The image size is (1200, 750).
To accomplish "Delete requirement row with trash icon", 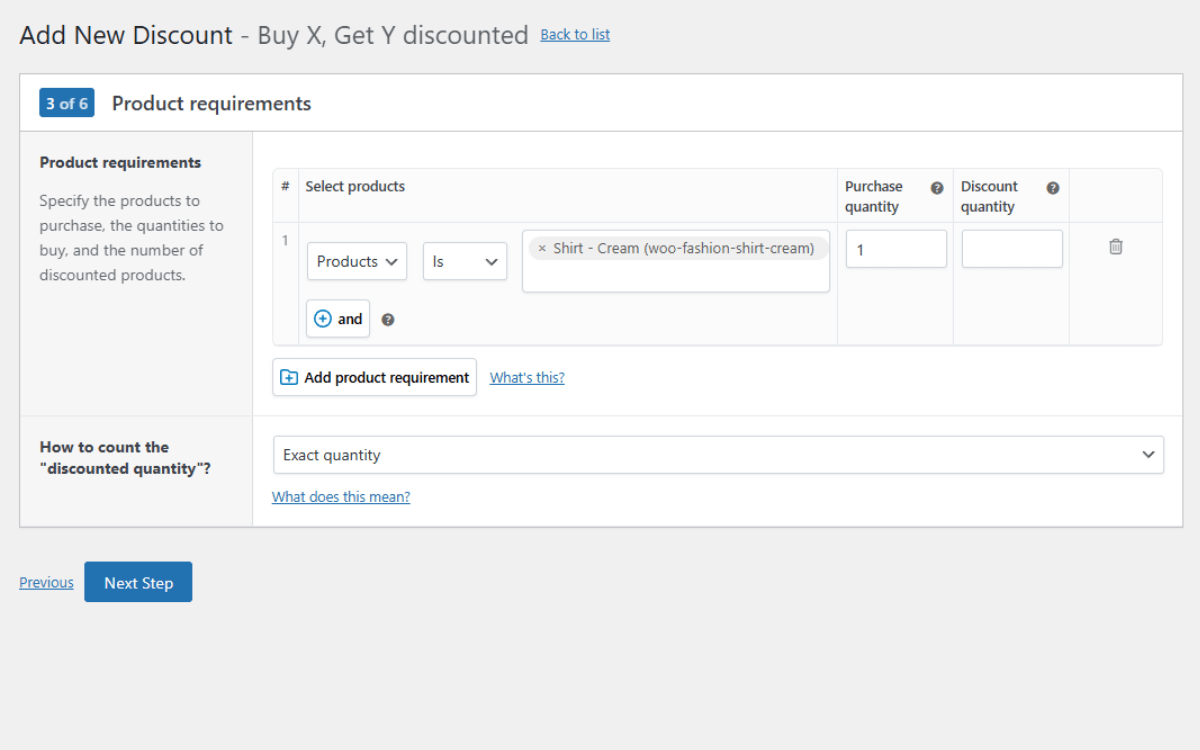I will (x=1116, y=247).
